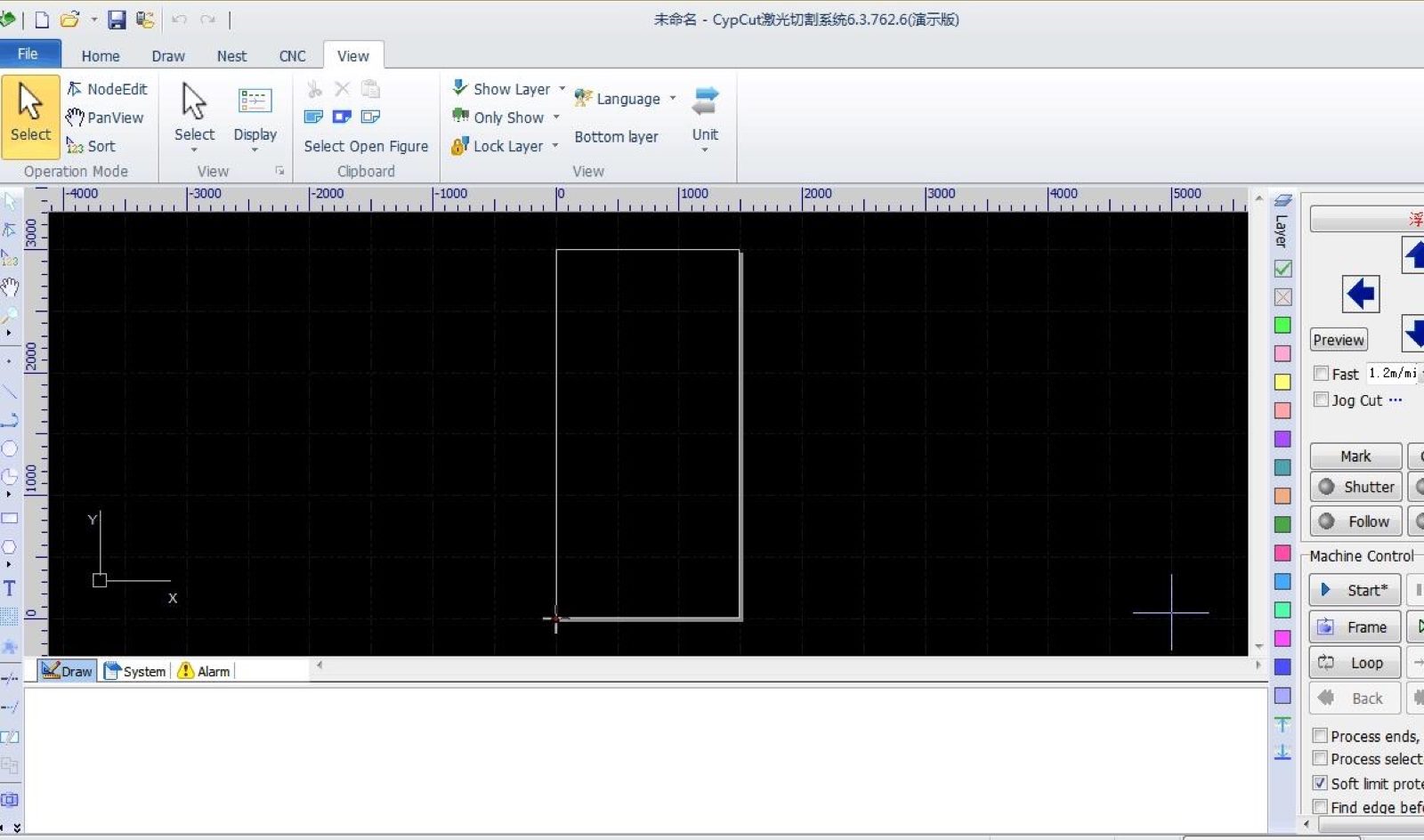This screenshot has height=840, width=1424.
Task: Click the Delete X icon in Clipboard
Action: [342, 89]
